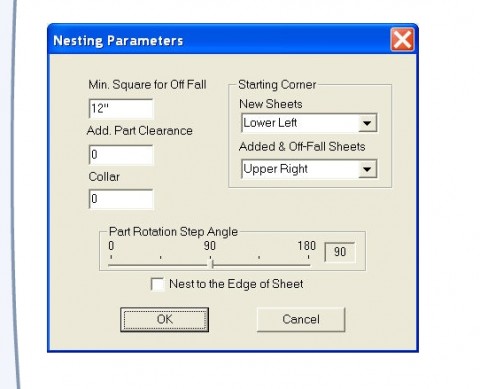This screenshot has width=480, height=389.
Task: Open the New Sheets dropdown arrow
Action: 367,123
